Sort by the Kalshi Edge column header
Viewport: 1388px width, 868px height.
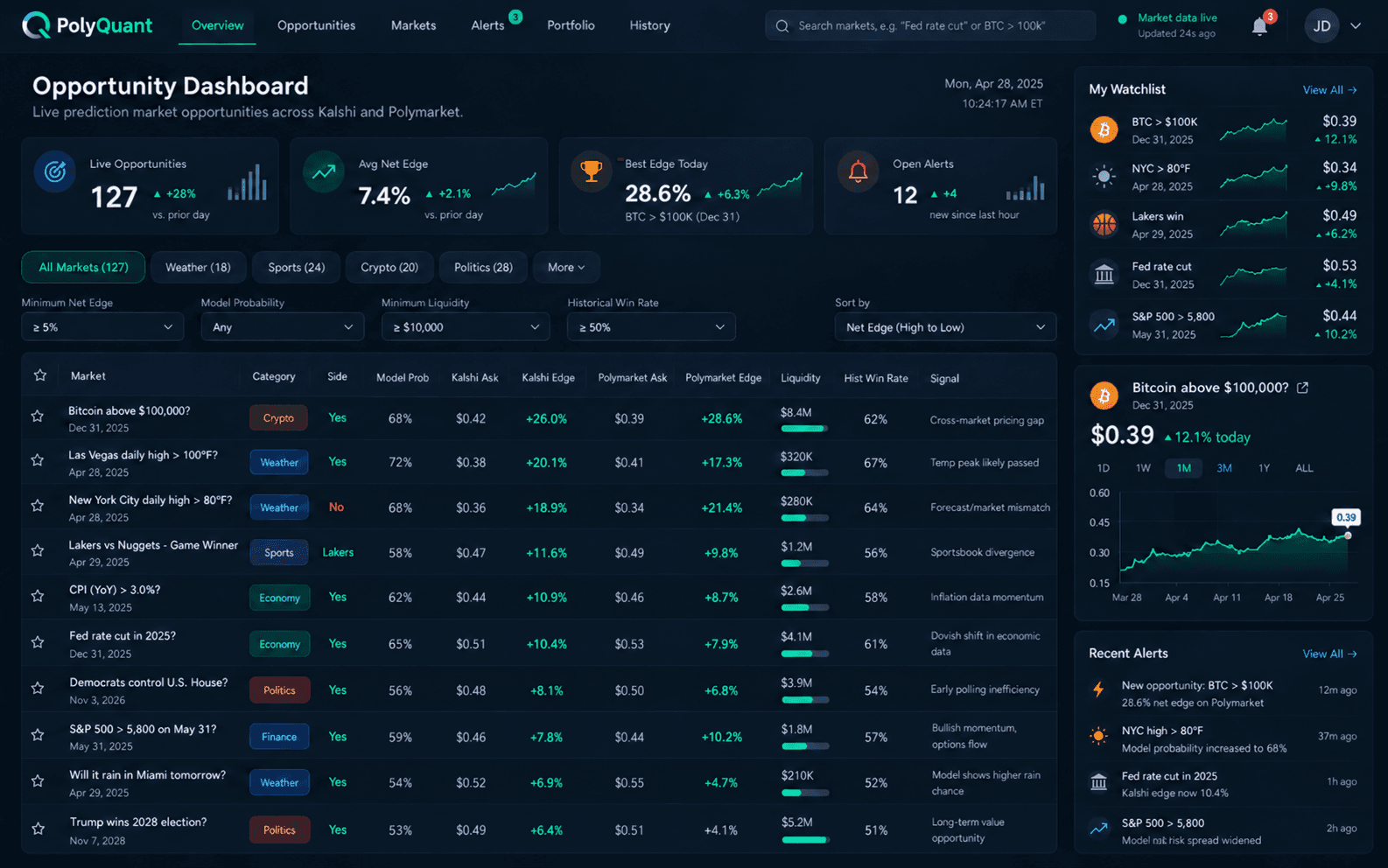[x=548, y=378]
